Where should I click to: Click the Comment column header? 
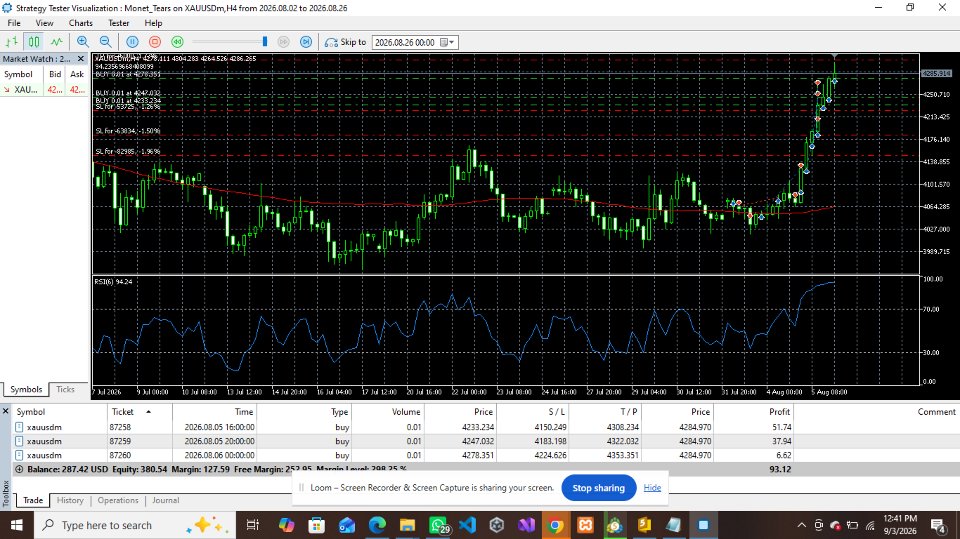[x=876, y=412]
